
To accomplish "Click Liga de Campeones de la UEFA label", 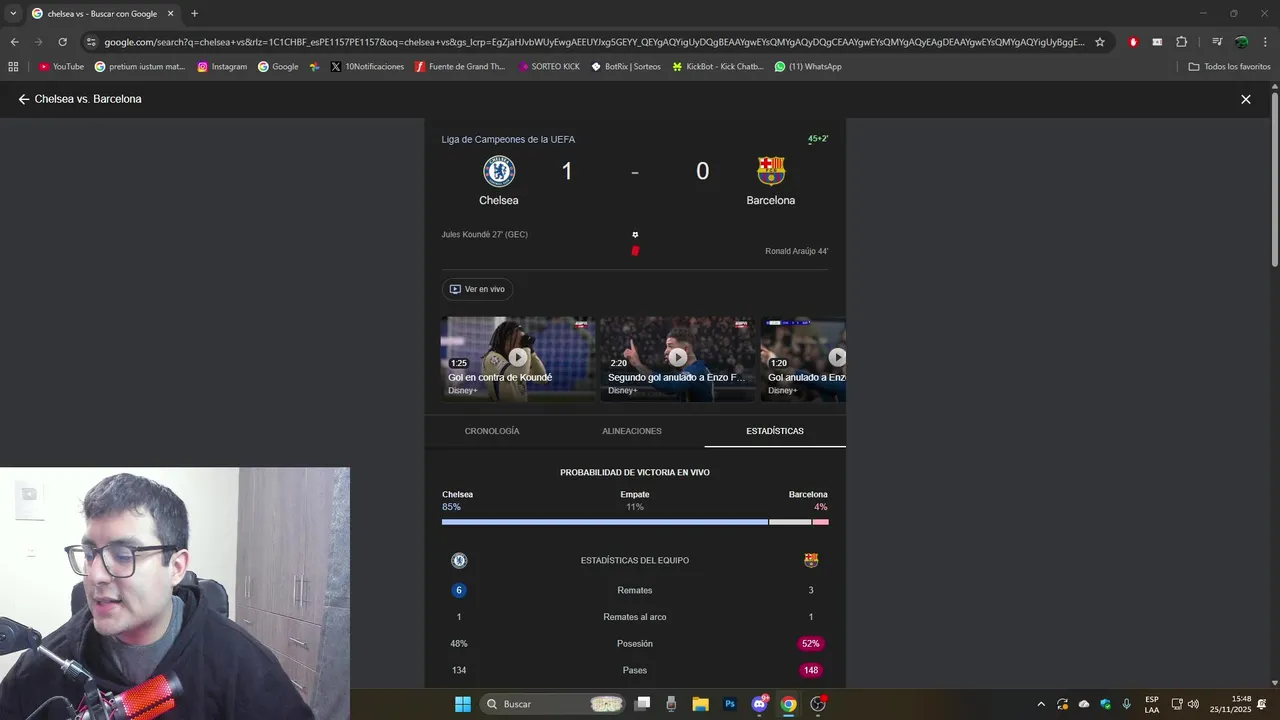I will [x=508, y=139].
